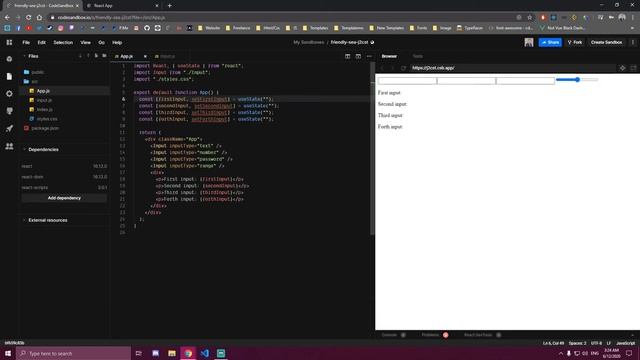The image size is (640, 360).
Task: Open Input.js in the file tree
Action: pyautogui.click(x=44, y=100)
